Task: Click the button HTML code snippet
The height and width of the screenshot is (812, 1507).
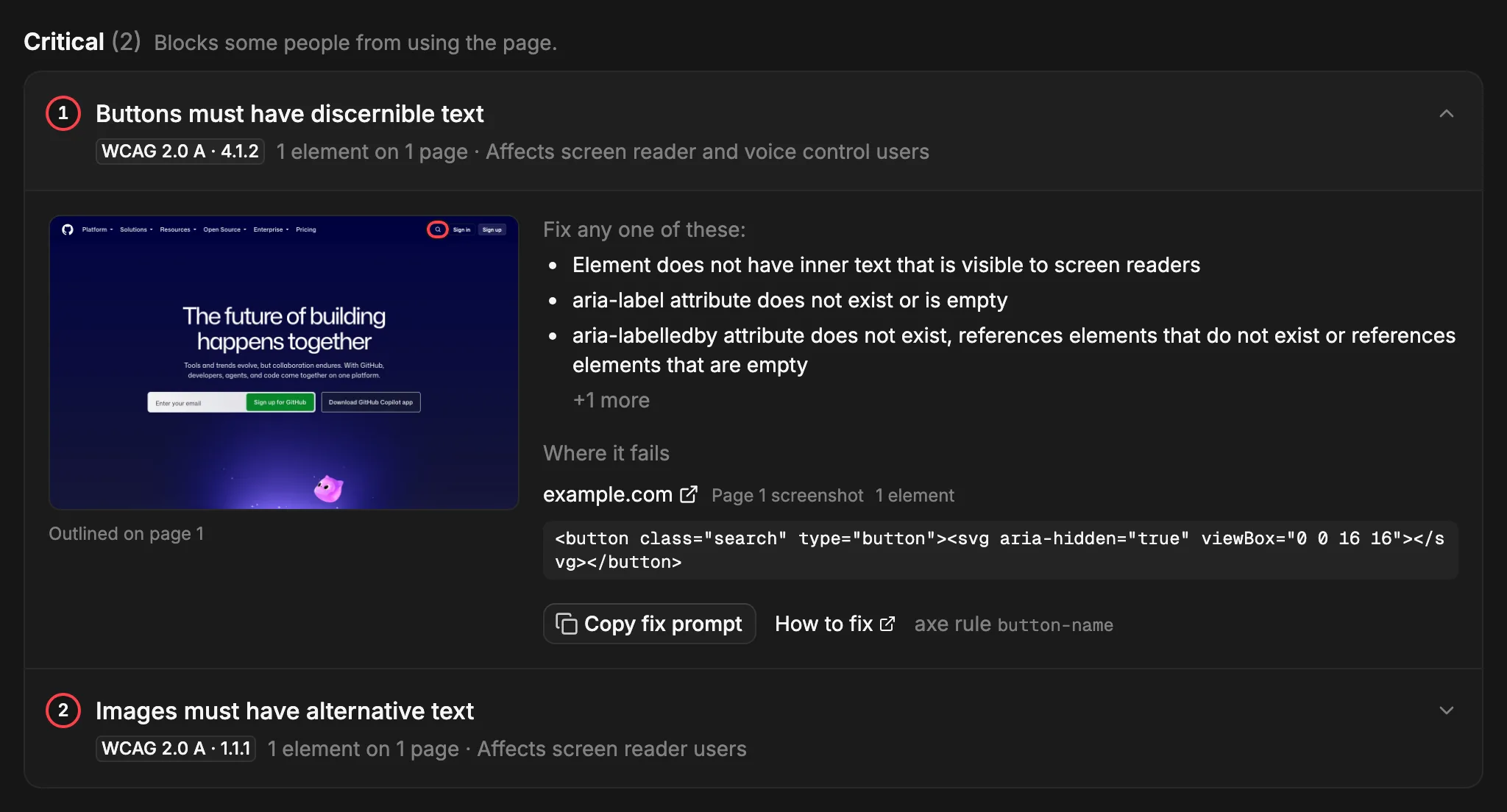Action: [x=1000, y=550]
